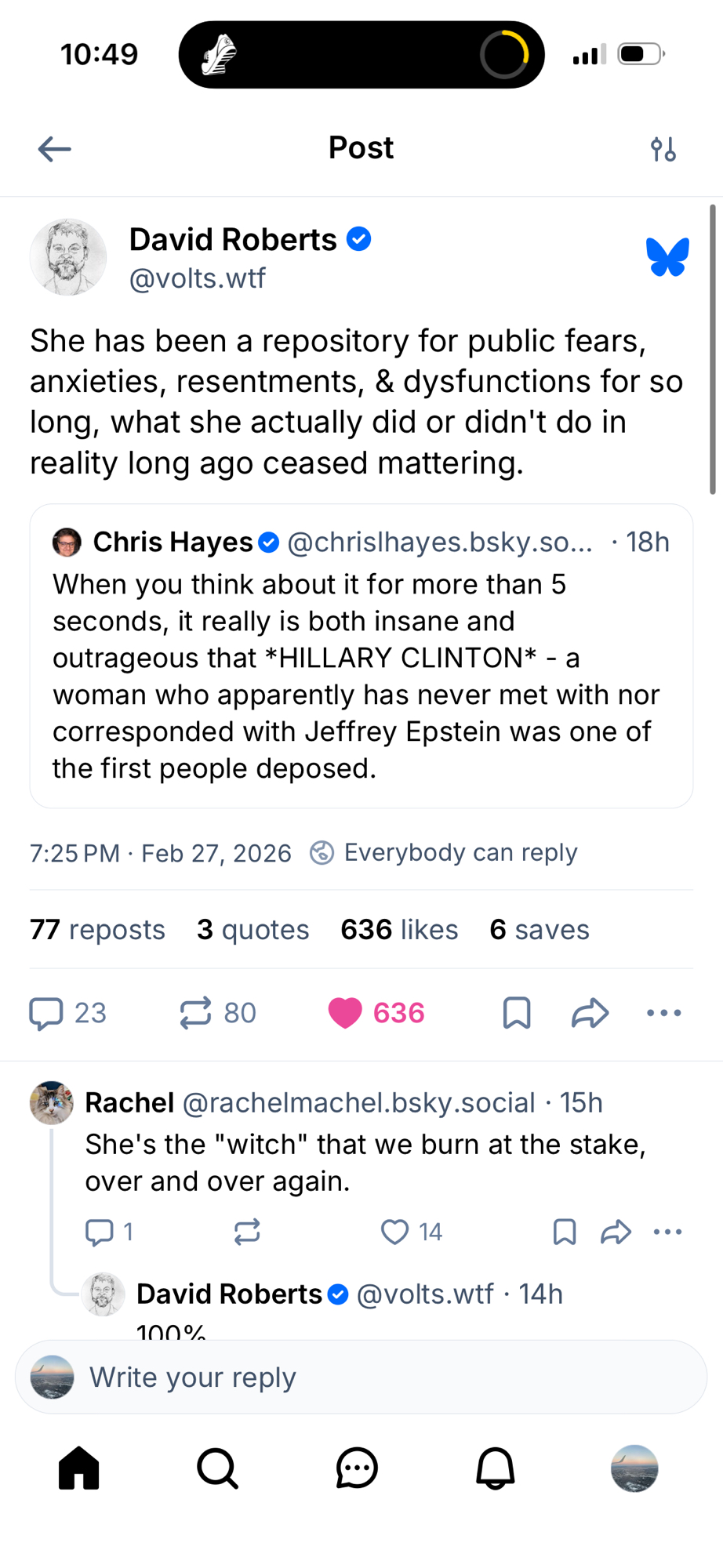The image size is (723, 1568).
Task: Repost Rachel's reply
Action: [x=247, y=1232]
